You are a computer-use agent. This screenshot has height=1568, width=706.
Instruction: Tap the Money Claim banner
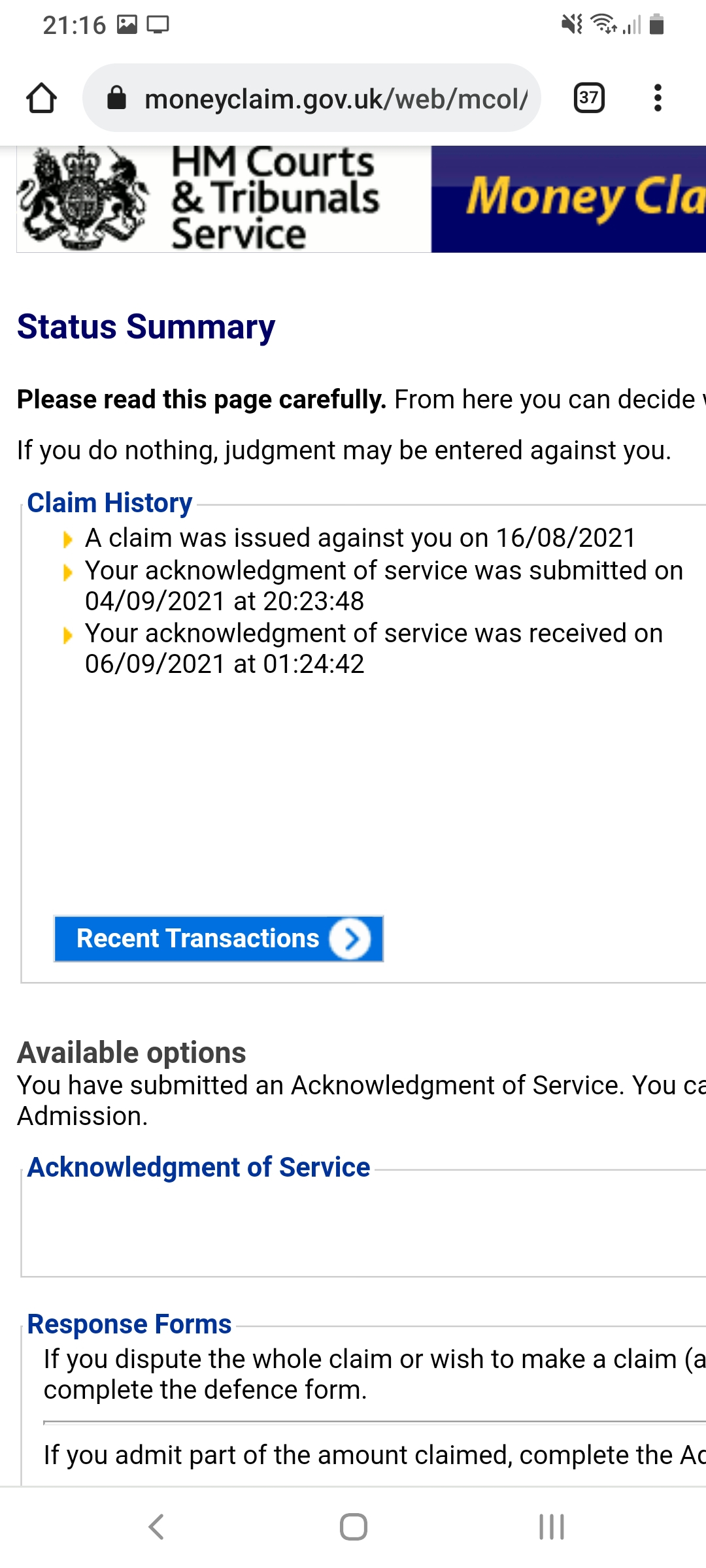tap(569, 199)
